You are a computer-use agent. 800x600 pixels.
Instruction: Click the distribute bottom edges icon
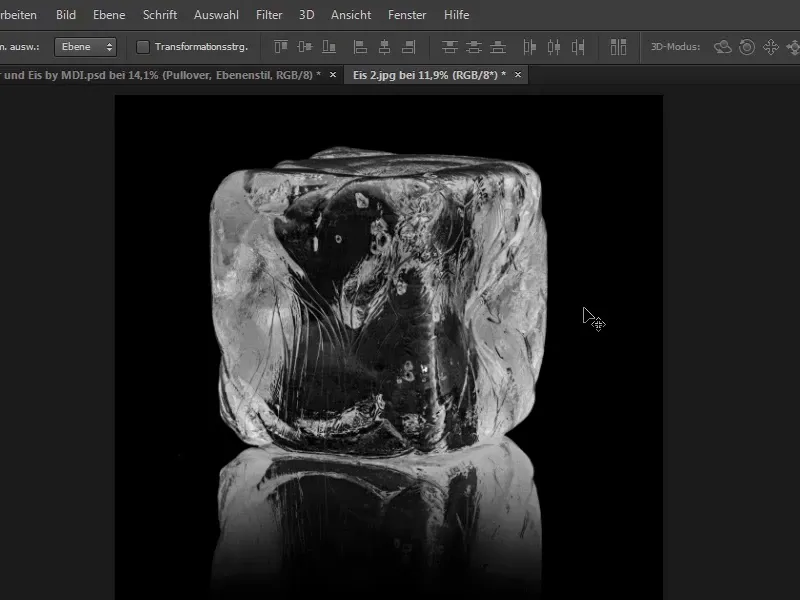pyautogui.click(x=498, y=47)
